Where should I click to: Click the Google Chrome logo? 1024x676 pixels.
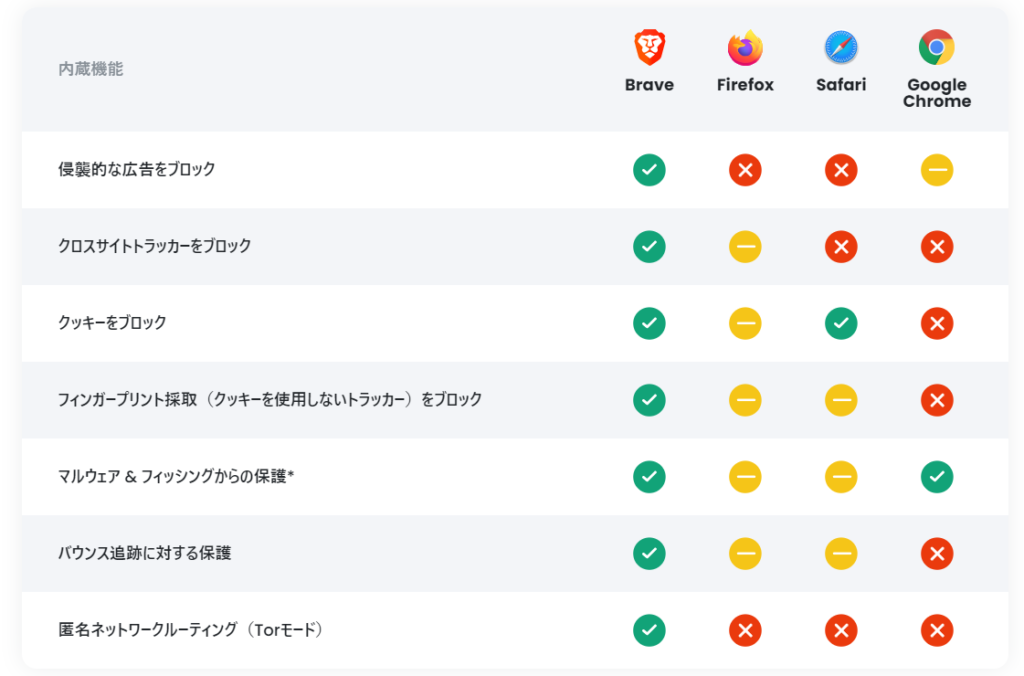(937, 47)
